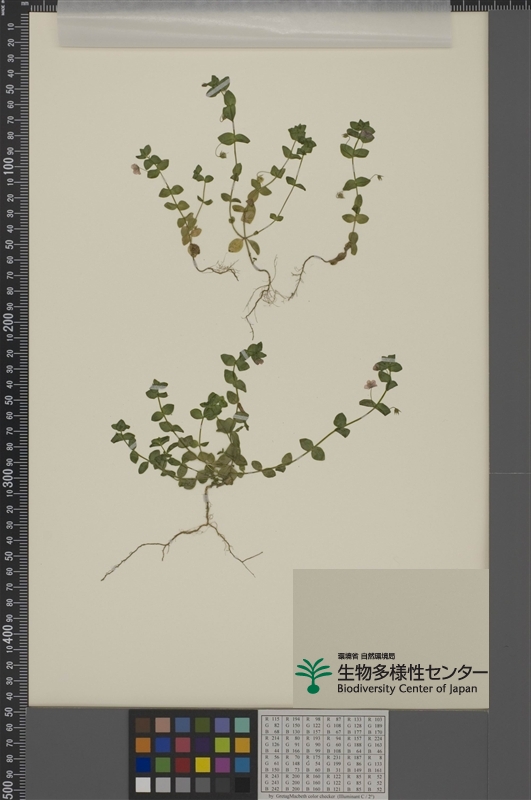This screenshot has height=800, width=531.
Task: Click the 100 mark on the ruler
Action: click(x=9, y=165)
